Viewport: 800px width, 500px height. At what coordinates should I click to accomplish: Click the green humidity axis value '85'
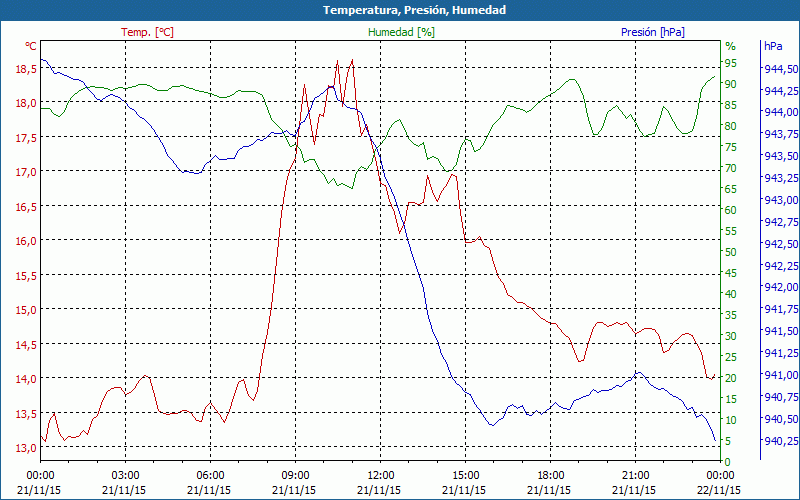coord(731,105)
